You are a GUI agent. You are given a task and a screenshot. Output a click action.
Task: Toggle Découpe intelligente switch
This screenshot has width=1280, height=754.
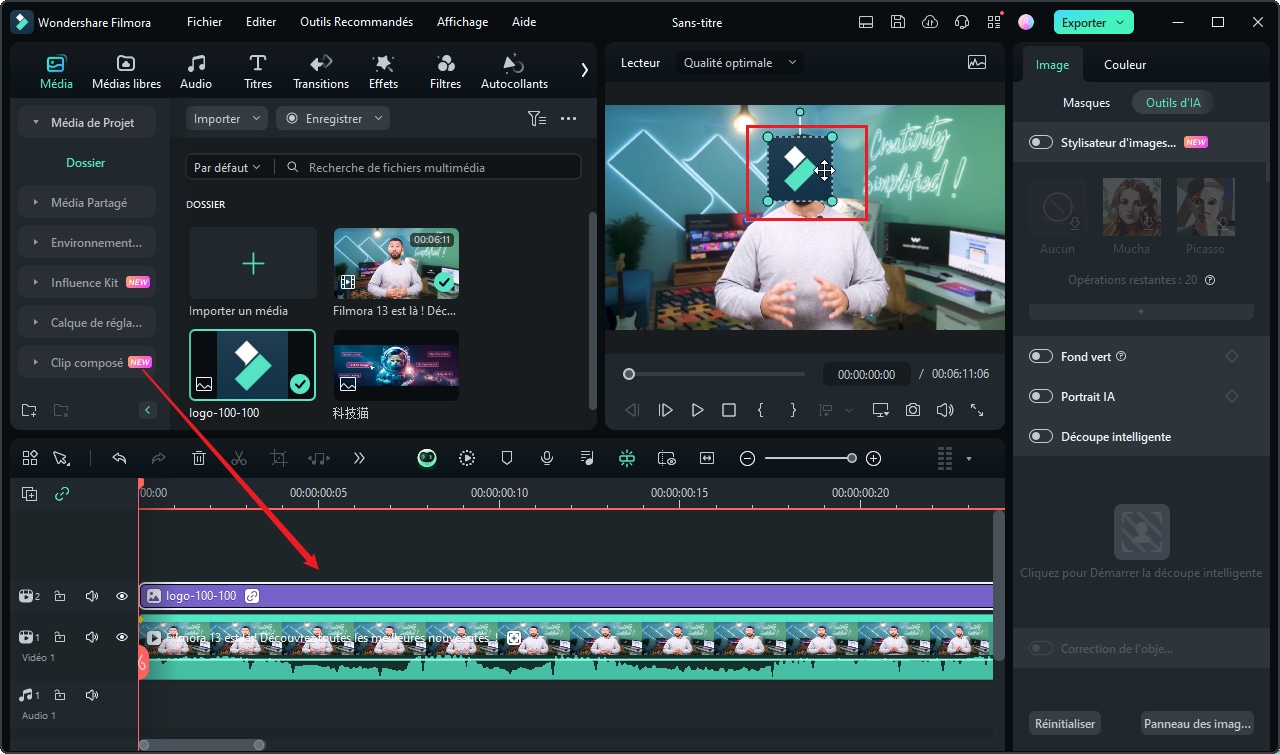1041,436
